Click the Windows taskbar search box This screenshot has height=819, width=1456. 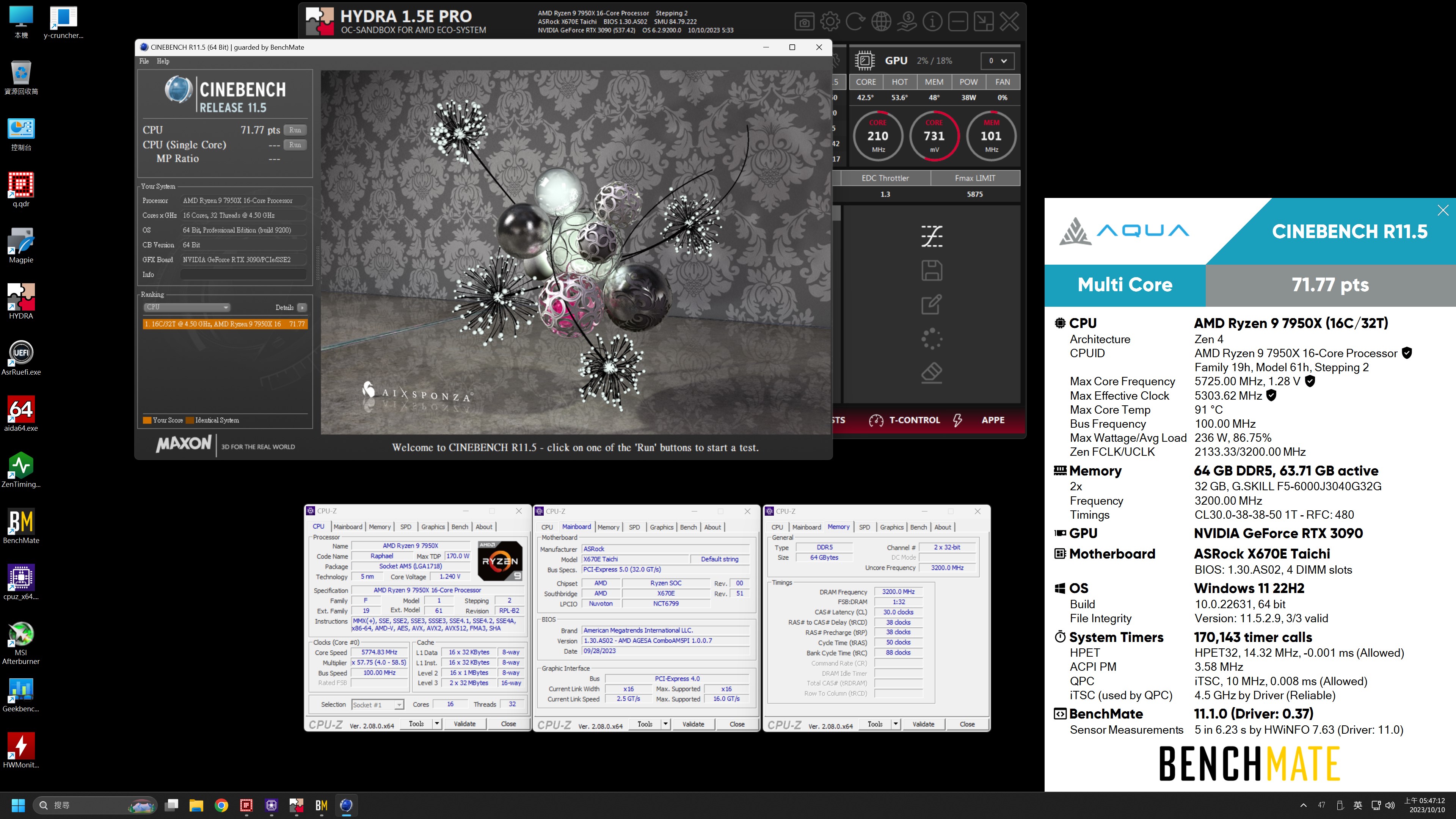click(x=95, y=805)
